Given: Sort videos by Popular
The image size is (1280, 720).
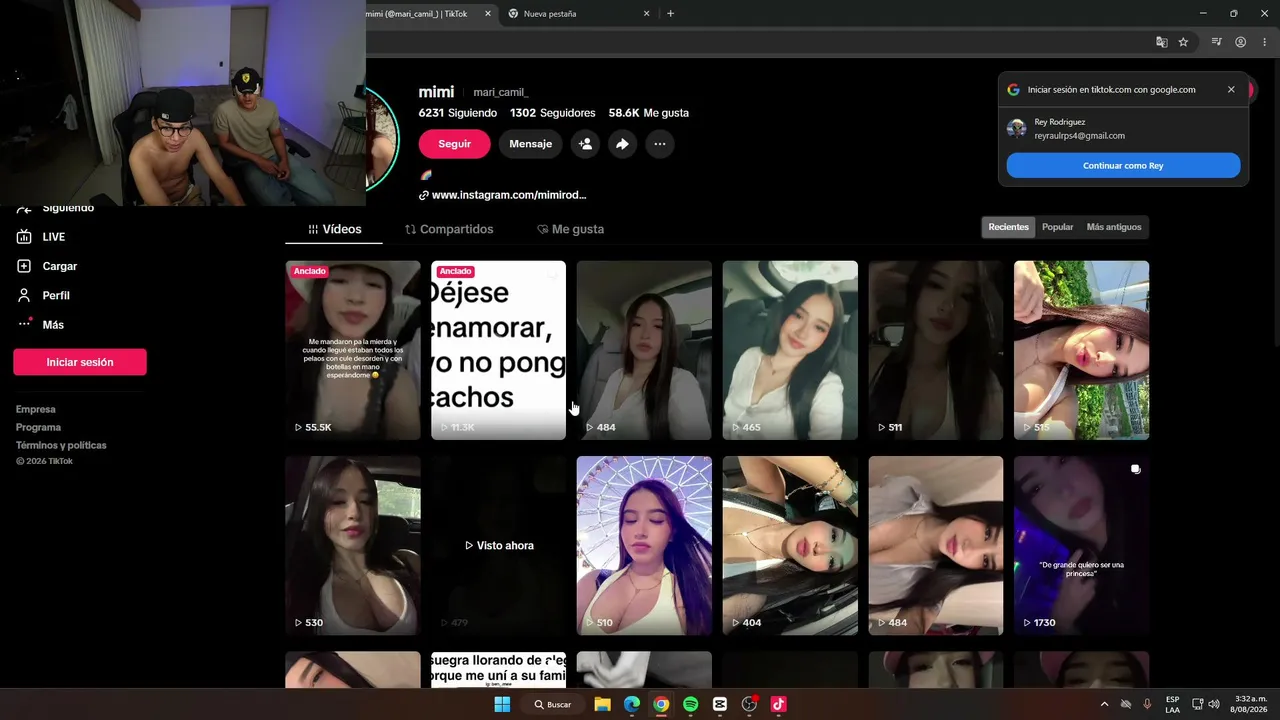Looking at the screenshot, I should 1057,227.
